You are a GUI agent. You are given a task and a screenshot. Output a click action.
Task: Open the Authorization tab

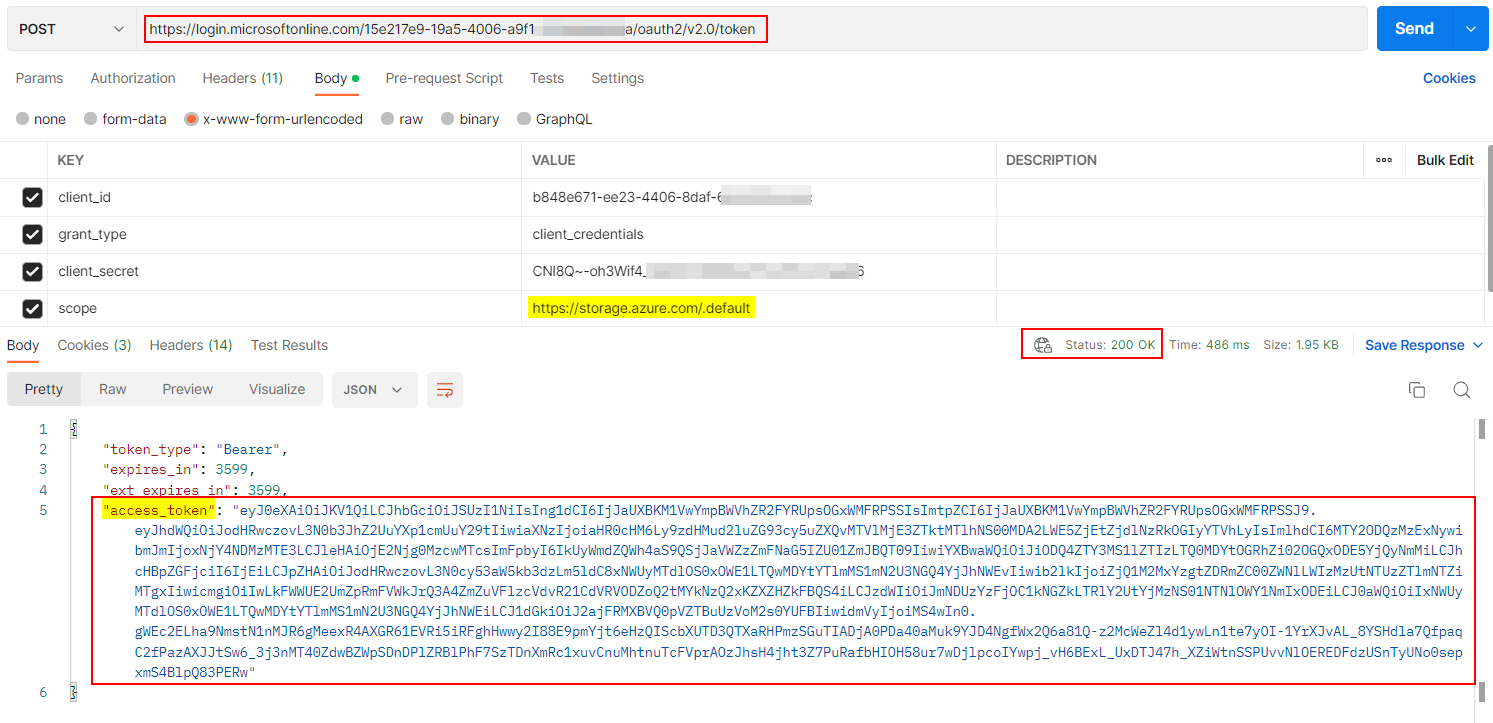click(x=133, y=78)
